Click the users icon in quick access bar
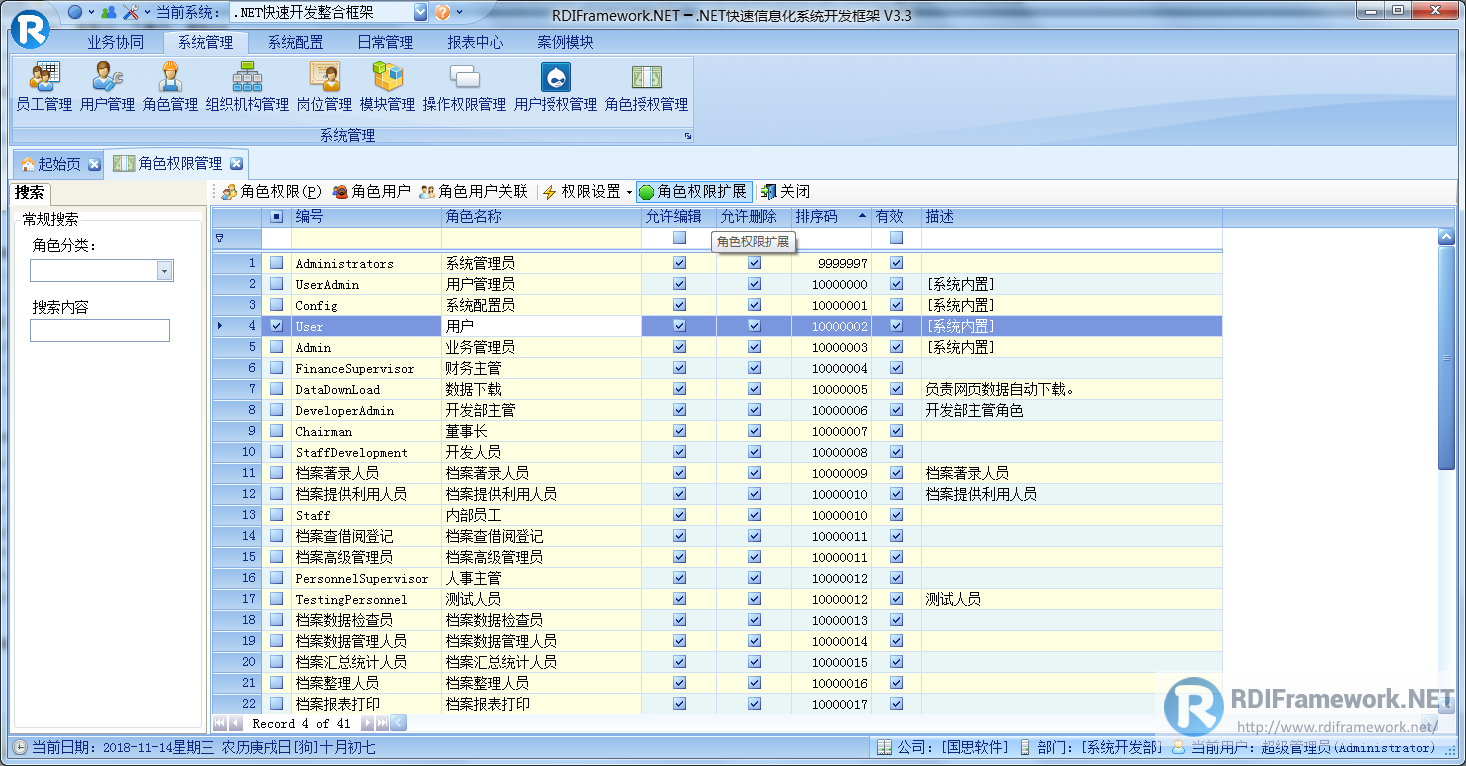Image resolution: width=1466 pixels, height=766 pixels. click(109, 13)
